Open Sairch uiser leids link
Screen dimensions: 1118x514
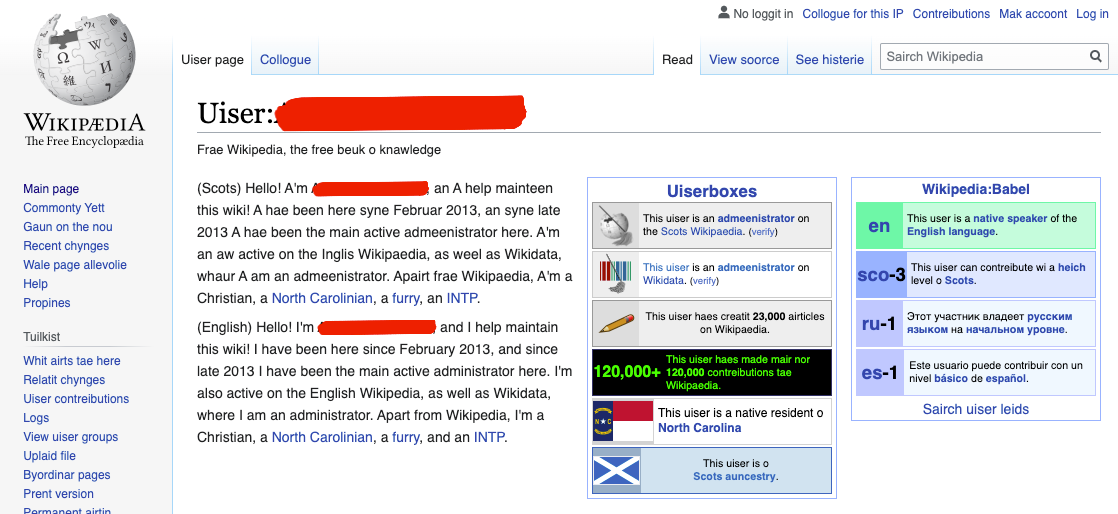tap(975, 409)
